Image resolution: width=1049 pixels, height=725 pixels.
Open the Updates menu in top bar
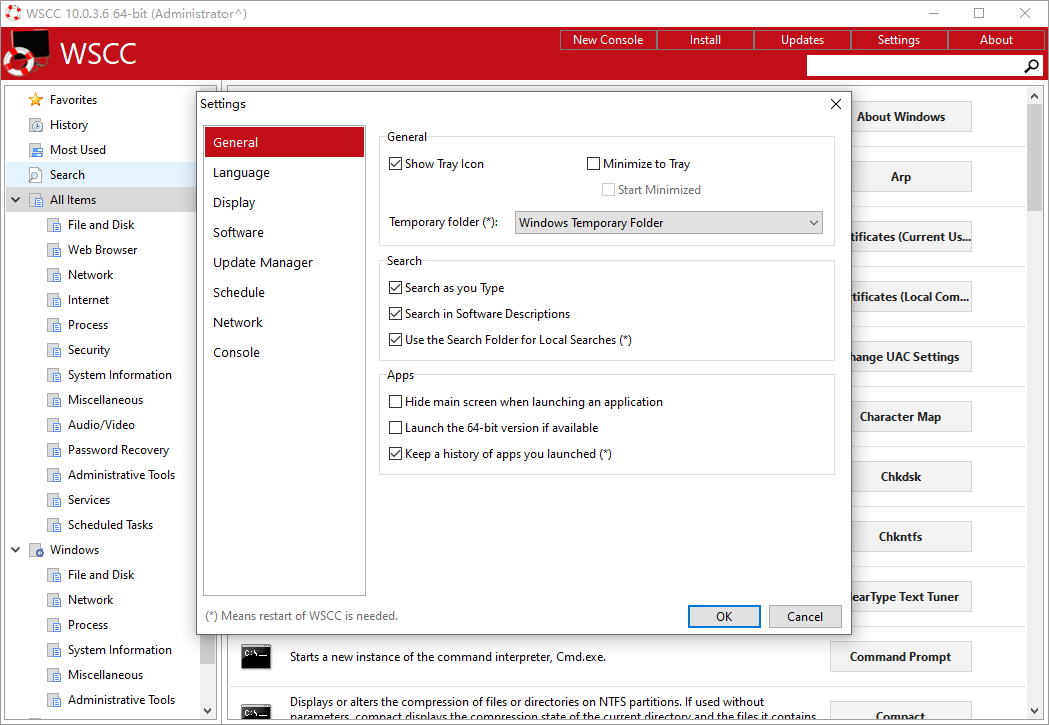point(802,40)
